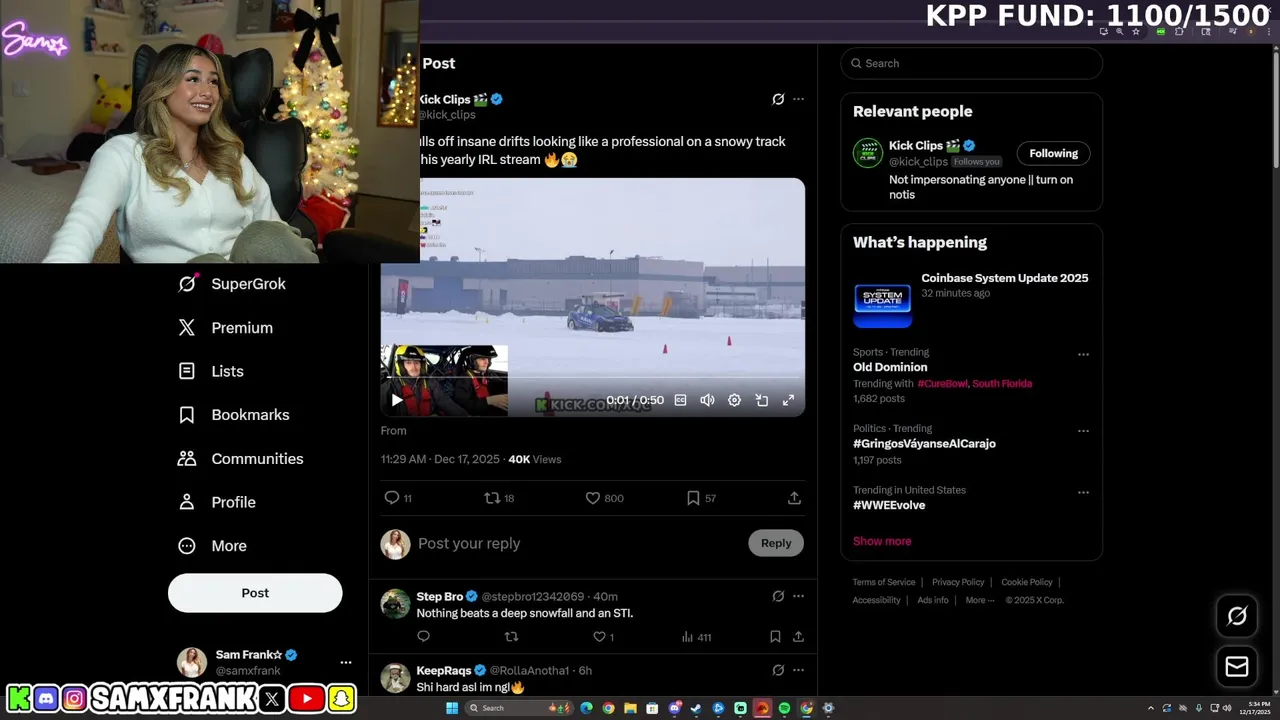The image size is (1280, 720).
Task: More options for #GringosVáyanseAlCarajo trend
Action: pyautogui.click(x=1083, y=431)
